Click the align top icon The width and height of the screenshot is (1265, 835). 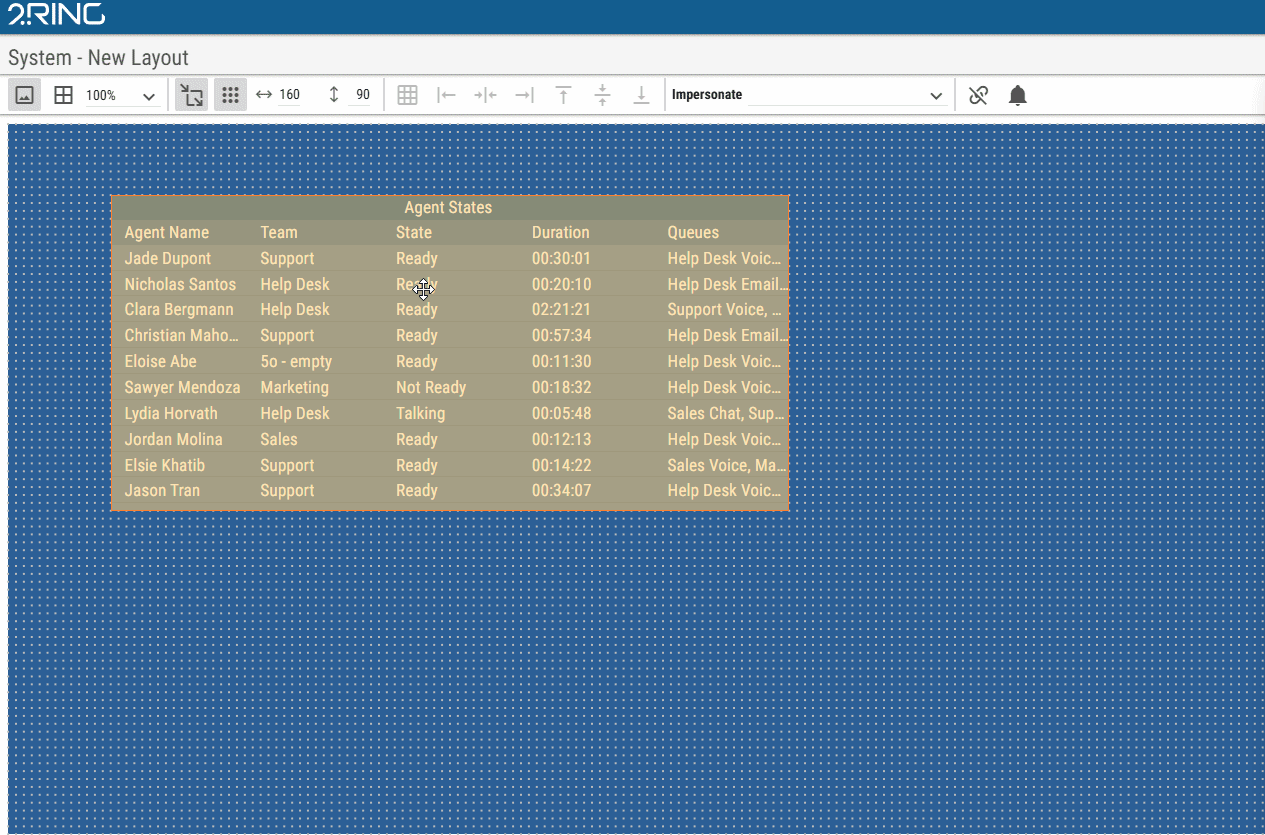click(563, 95)
